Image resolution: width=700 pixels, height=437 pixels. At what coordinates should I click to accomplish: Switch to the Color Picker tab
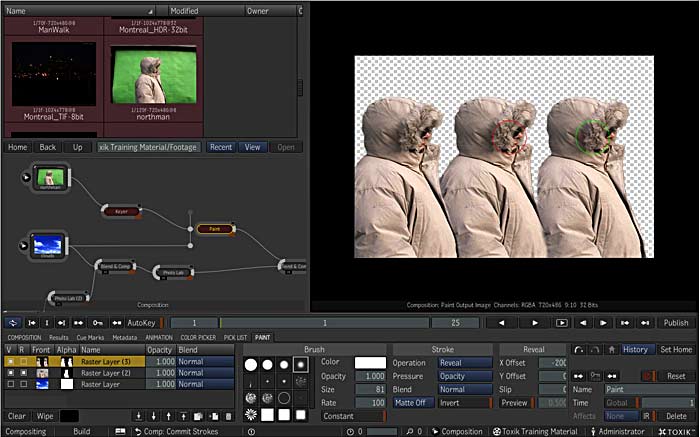[x=199, y=338]
